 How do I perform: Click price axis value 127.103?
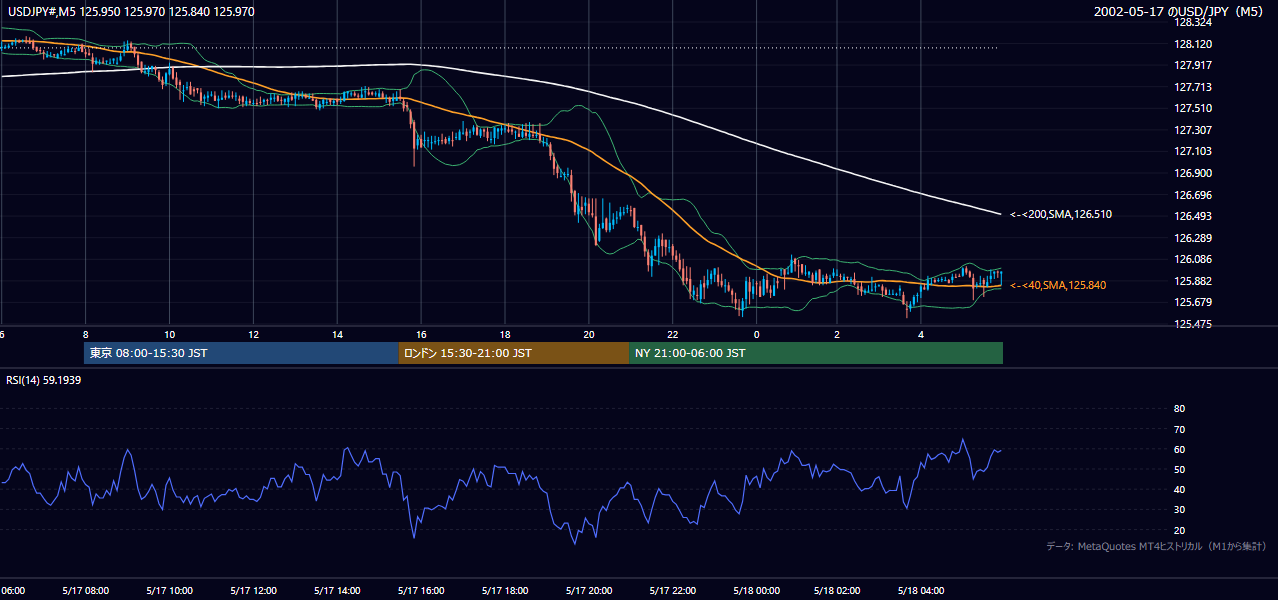click(x=1193, y=151)
